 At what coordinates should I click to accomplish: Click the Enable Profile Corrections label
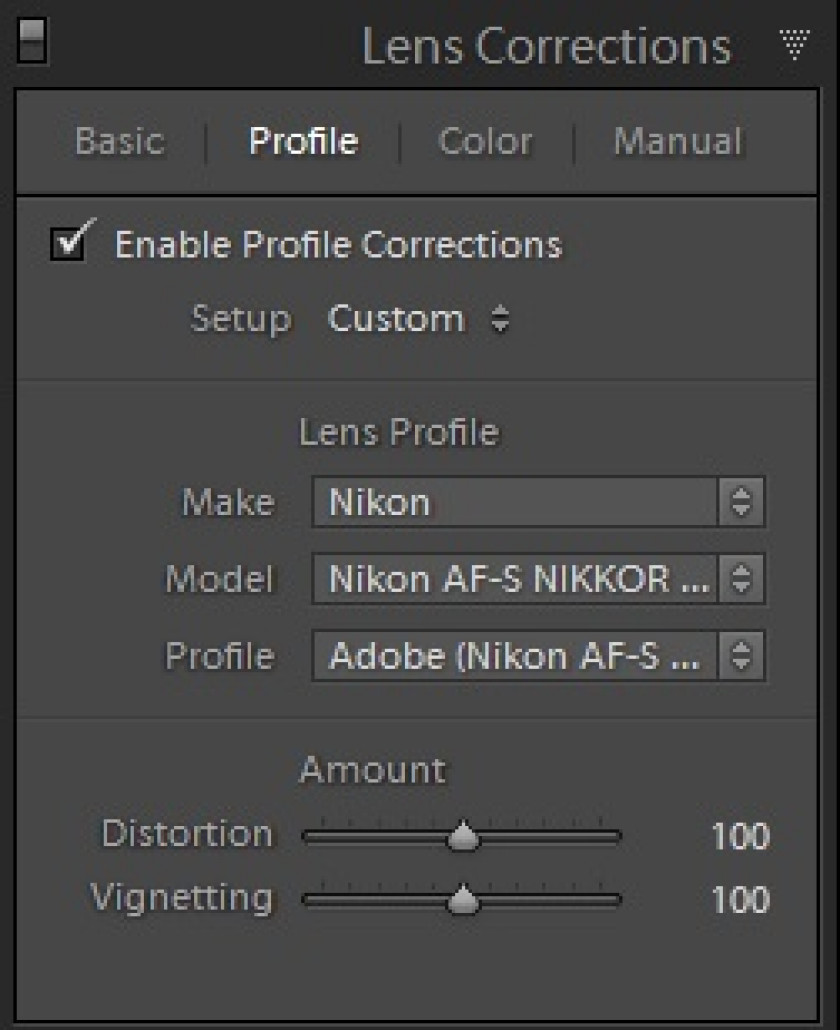(338, 245)
